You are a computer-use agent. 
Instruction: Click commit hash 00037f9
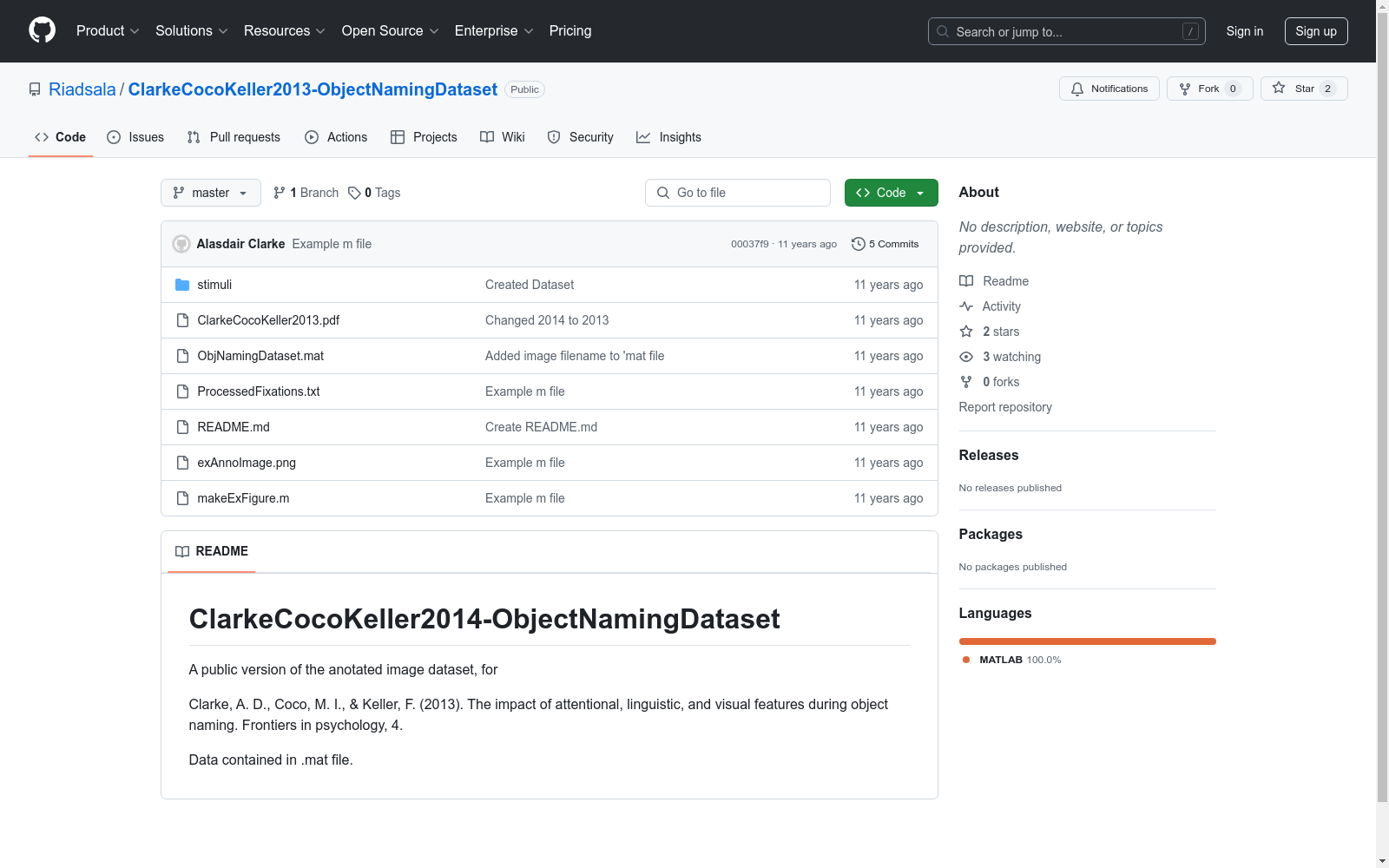(x=750, y=244)
